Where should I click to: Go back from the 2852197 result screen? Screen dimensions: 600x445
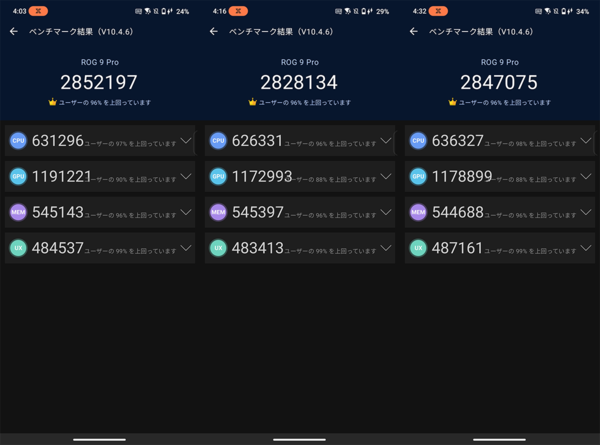click(14, 31)
